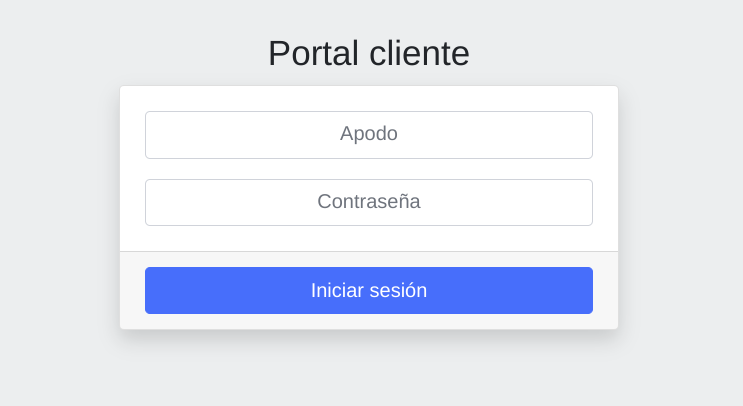This screenshot has width=743, height=406.
Task: Click the Portal cliente heading
Action: coord(368,54)
